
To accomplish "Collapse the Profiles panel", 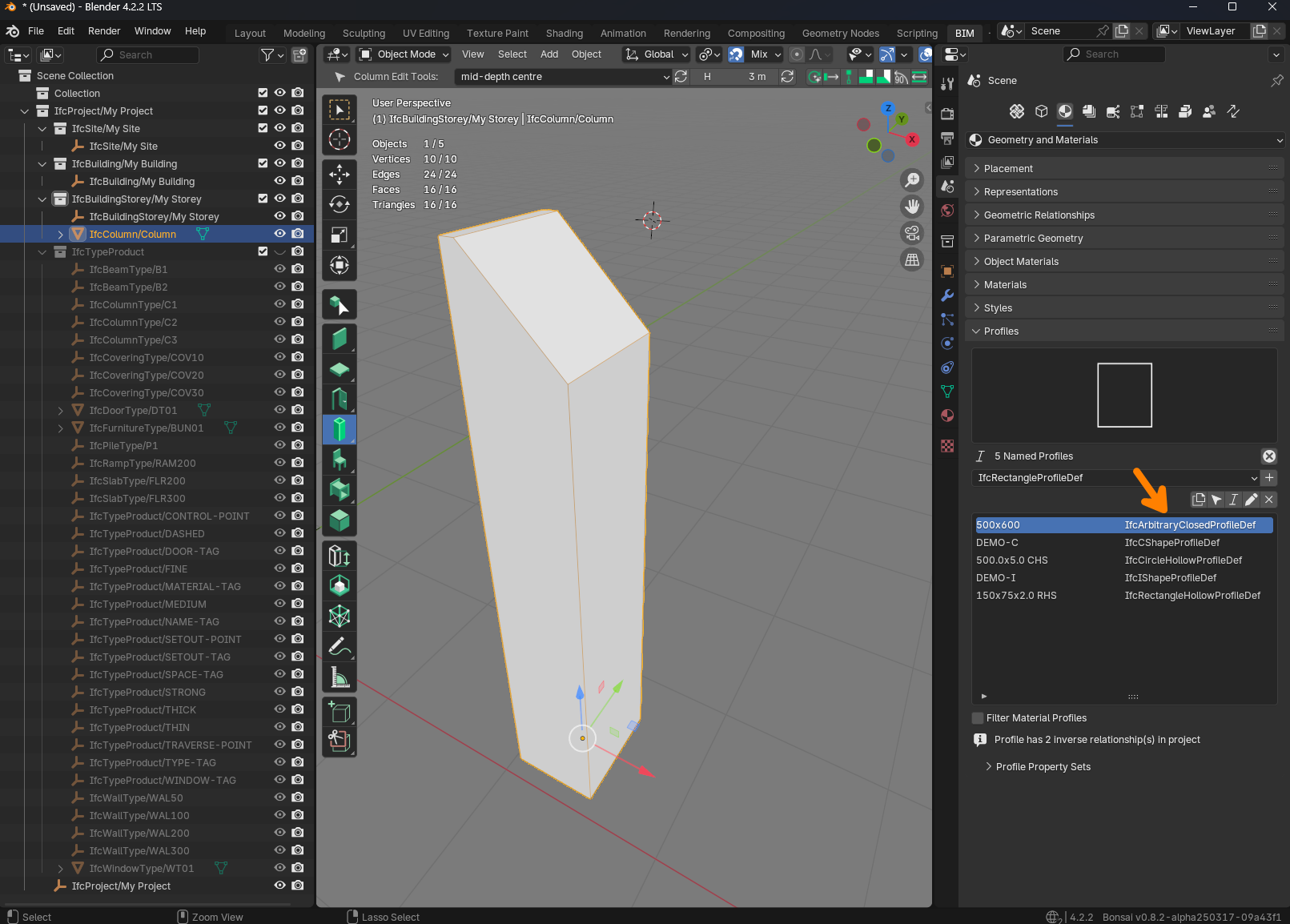I will (x=1125, y=331).
